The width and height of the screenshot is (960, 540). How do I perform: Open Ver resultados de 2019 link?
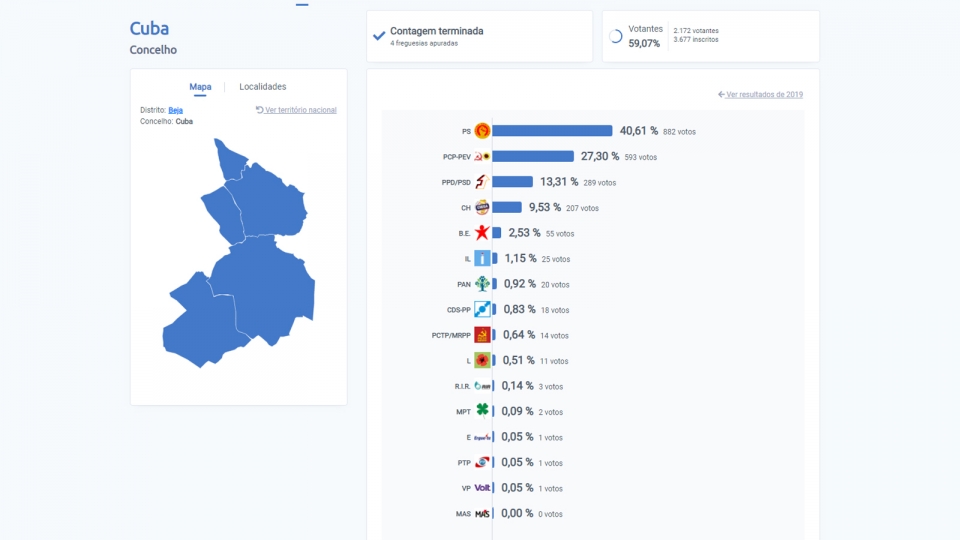click(x=760, y=94)
